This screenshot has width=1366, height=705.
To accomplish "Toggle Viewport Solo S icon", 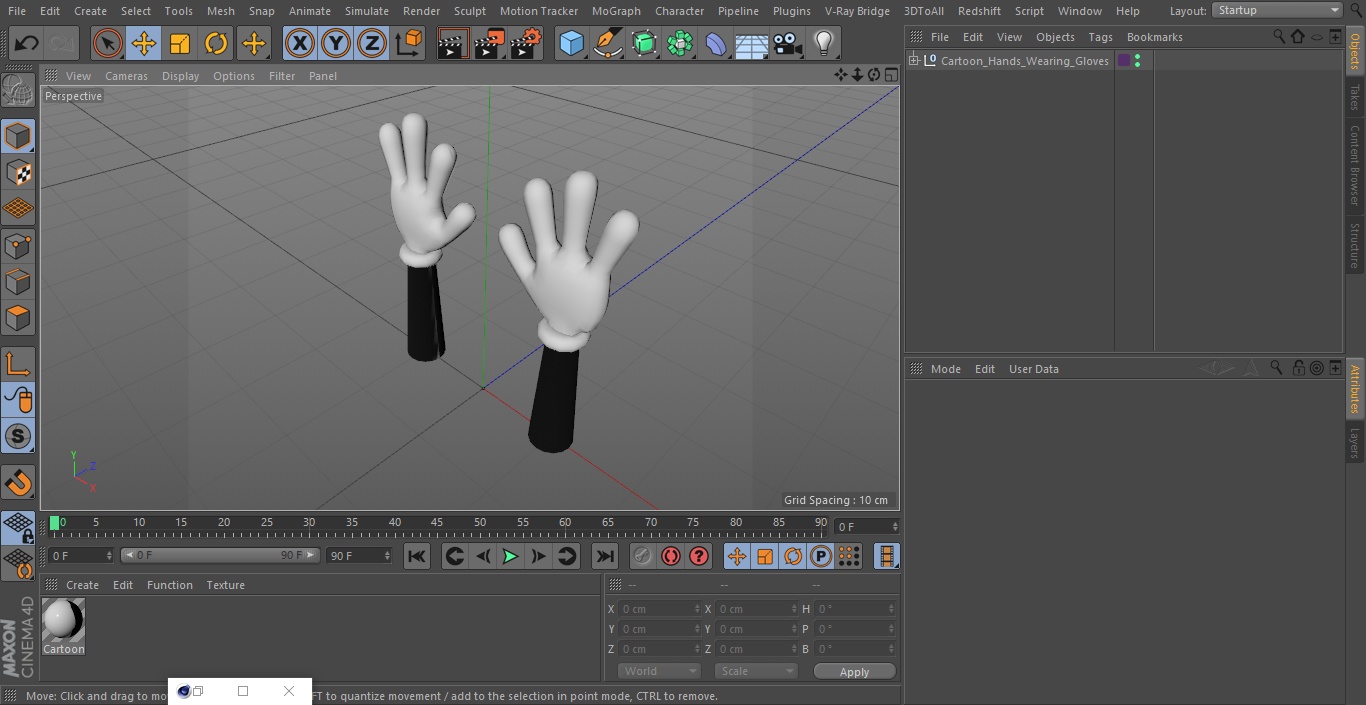I will [18, 436].
